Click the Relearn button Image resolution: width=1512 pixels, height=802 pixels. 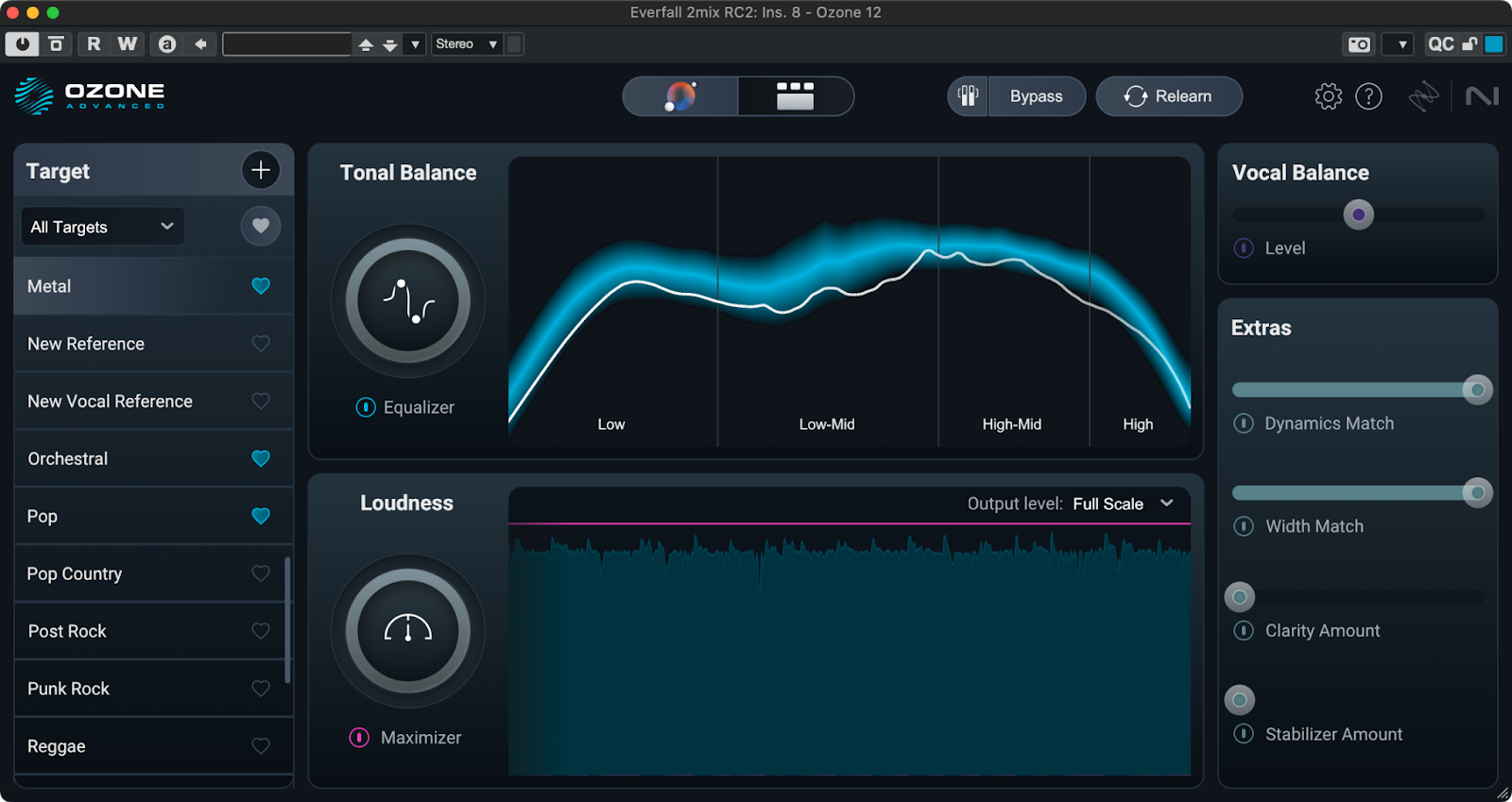click(x=1169, y=96)
